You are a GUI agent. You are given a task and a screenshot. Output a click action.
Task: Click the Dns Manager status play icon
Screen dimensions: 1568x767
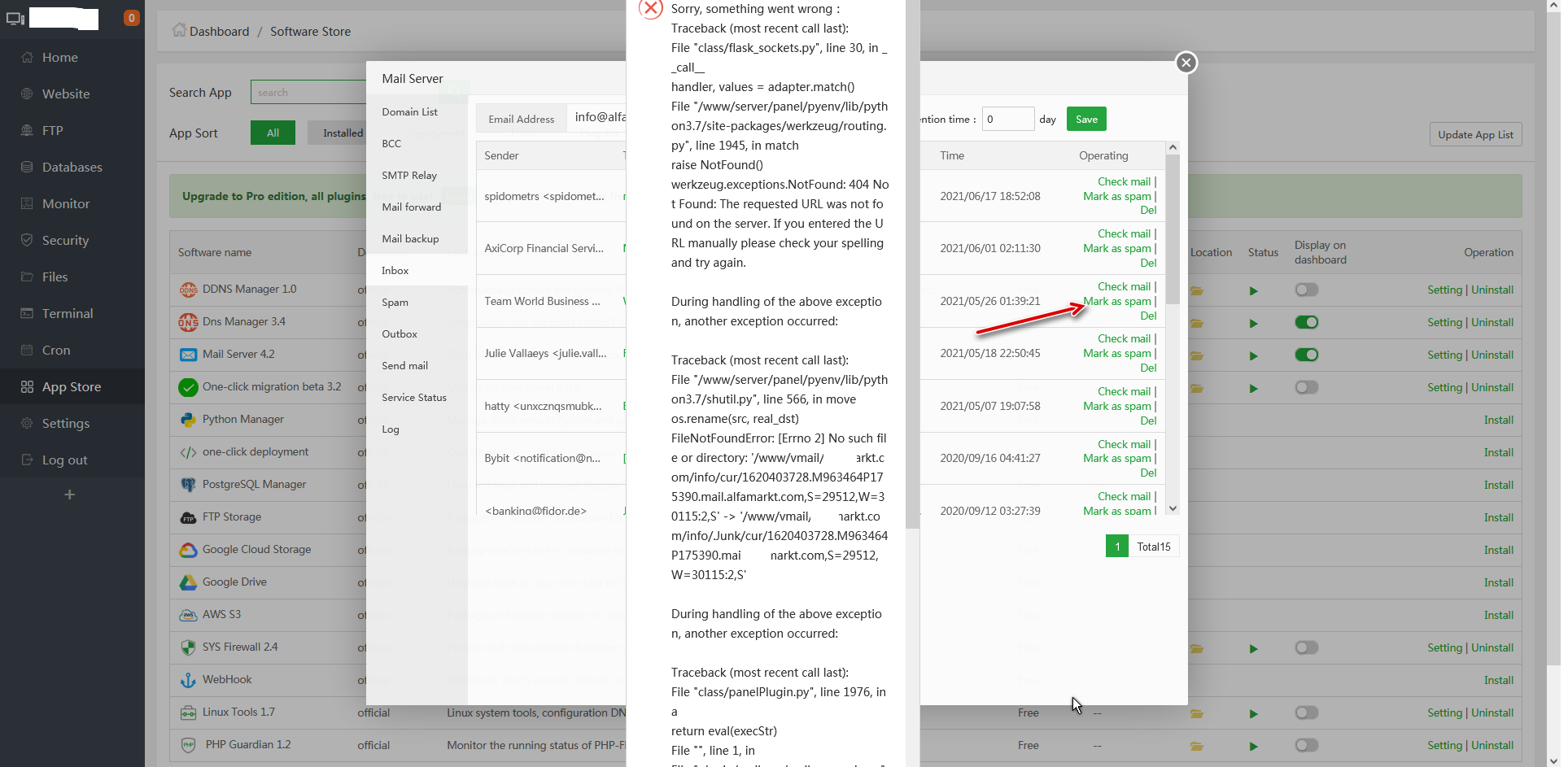pos(1254,323)
